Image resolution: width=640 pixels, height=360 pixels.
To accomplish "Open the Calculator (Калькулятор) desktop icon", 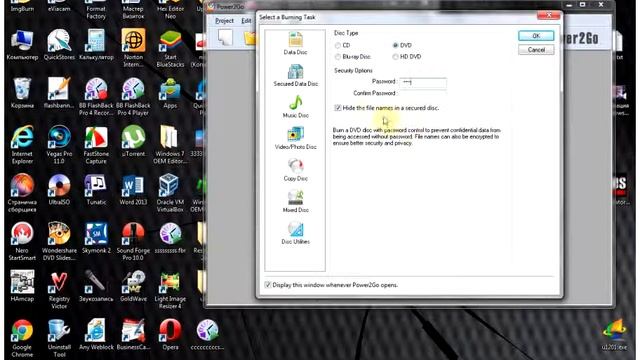I will [96, 45].
